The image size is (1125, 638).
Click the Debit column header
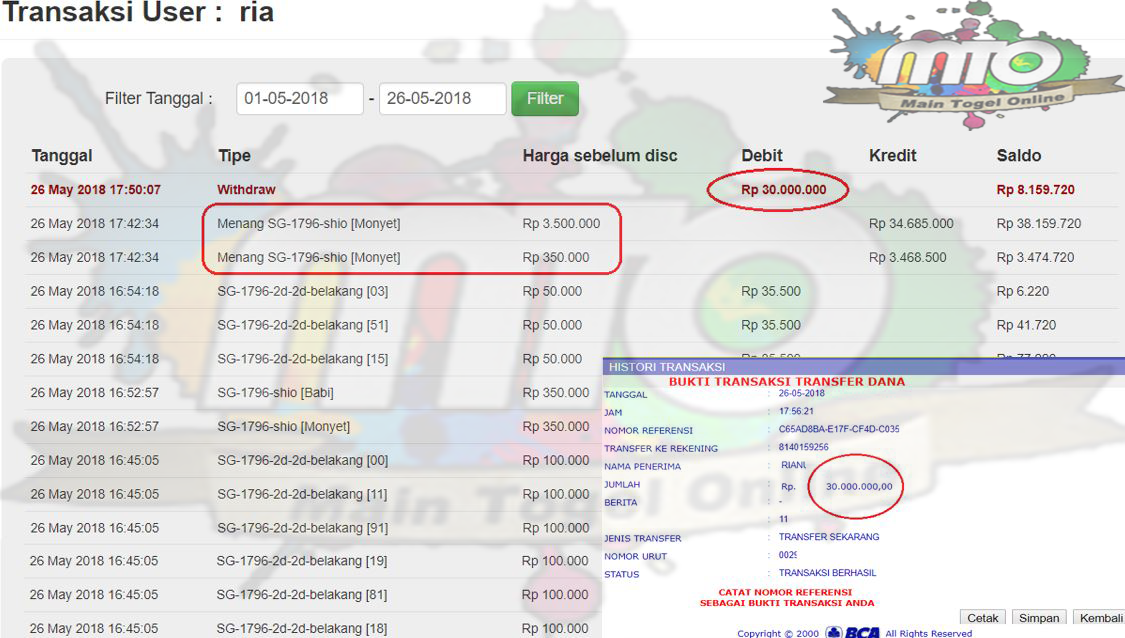[762, 156]
